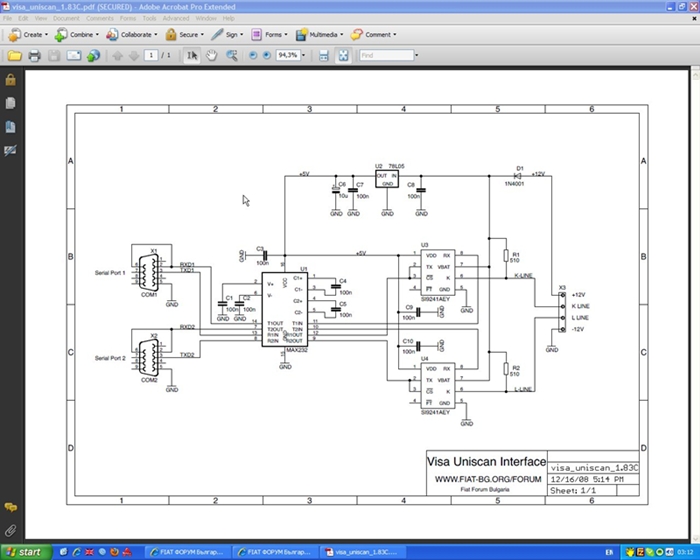Viewport: 700px width, 560px height.
Task: Go to previous page arrow
Action: click(115, 55)
